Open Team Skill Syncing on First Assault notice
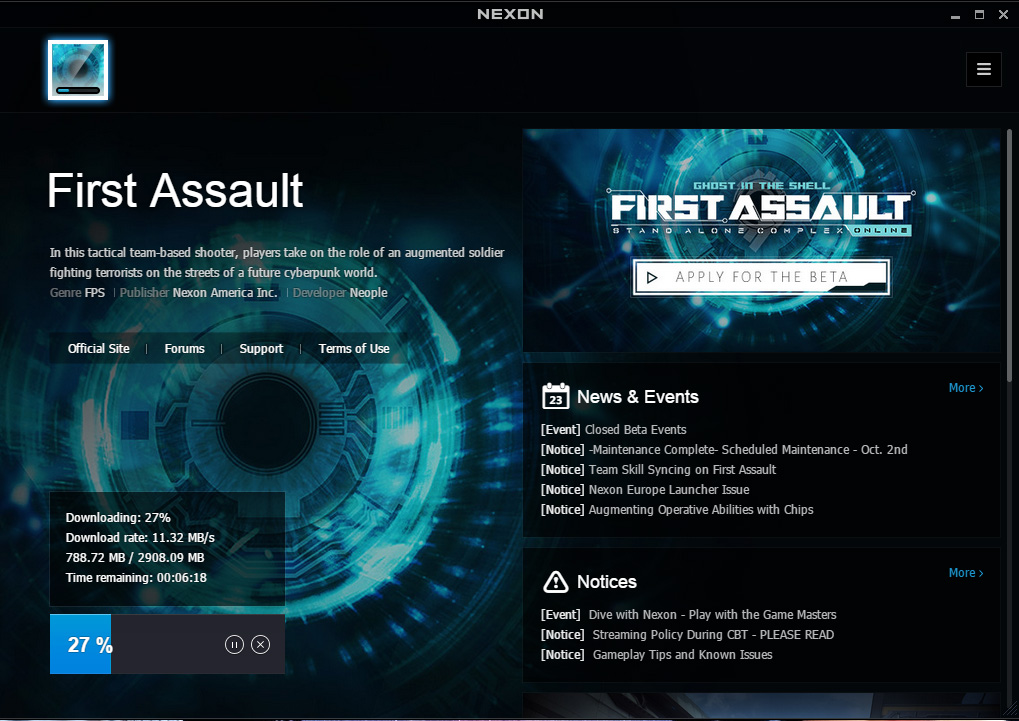The width and height of the screenshot is (1019, 721). (682, 470)
